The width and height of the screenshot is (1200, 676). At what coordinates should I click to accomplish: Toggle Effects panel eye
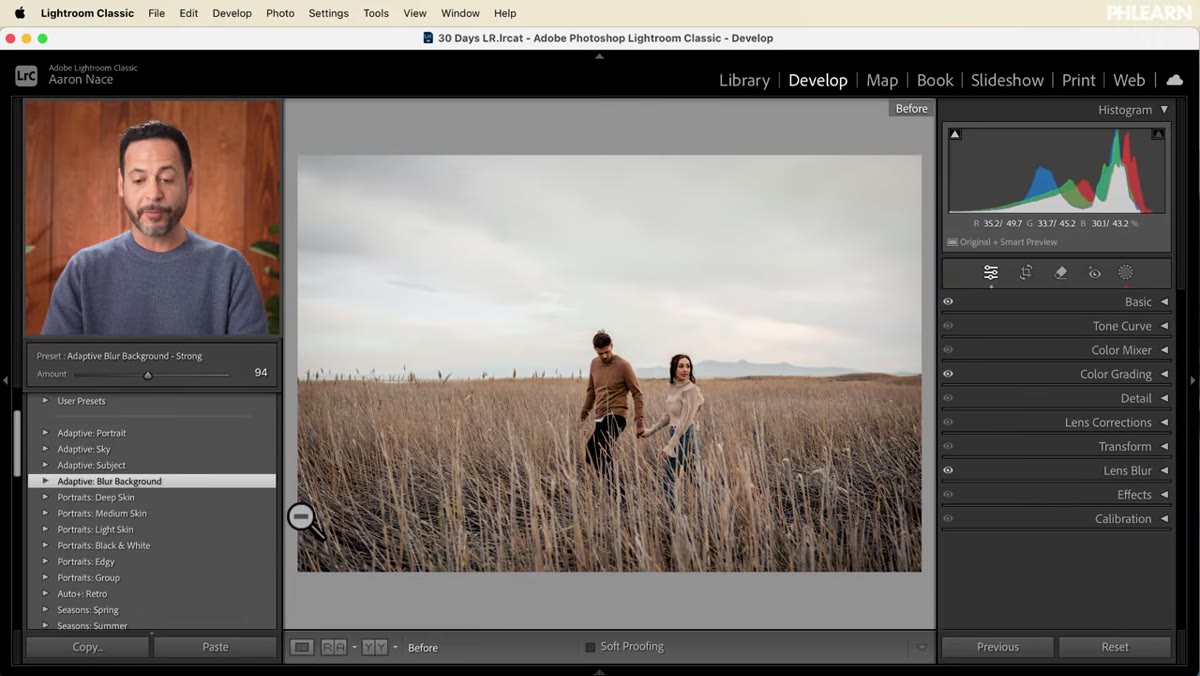(x=948, y=494)
